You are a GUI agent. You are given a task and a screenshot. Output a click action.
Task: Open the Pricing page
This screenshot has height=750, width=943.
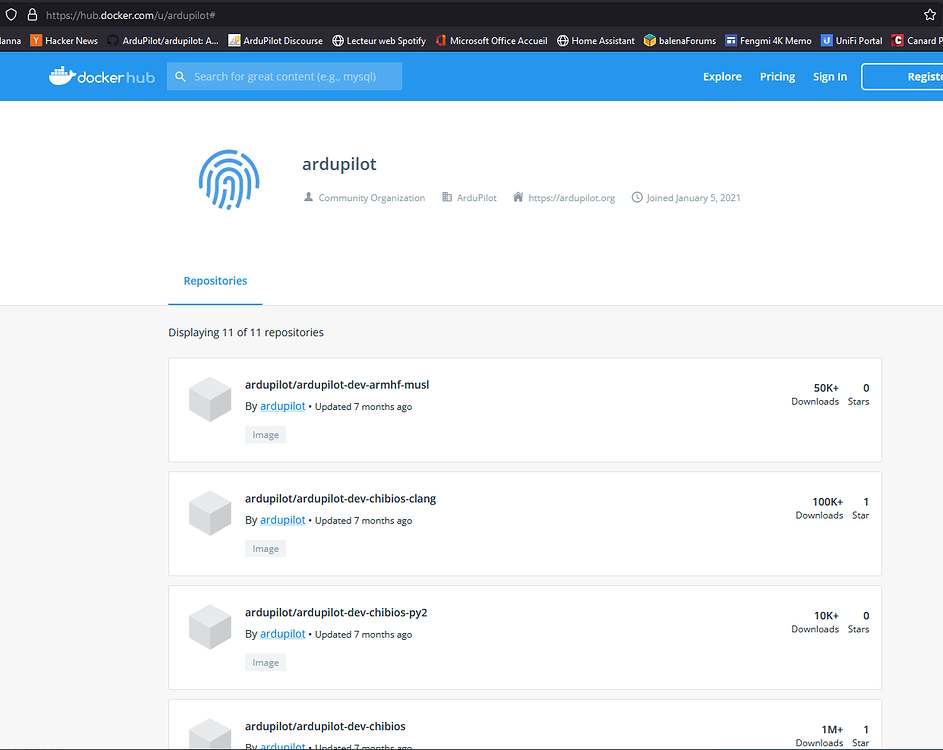(777, 76)
